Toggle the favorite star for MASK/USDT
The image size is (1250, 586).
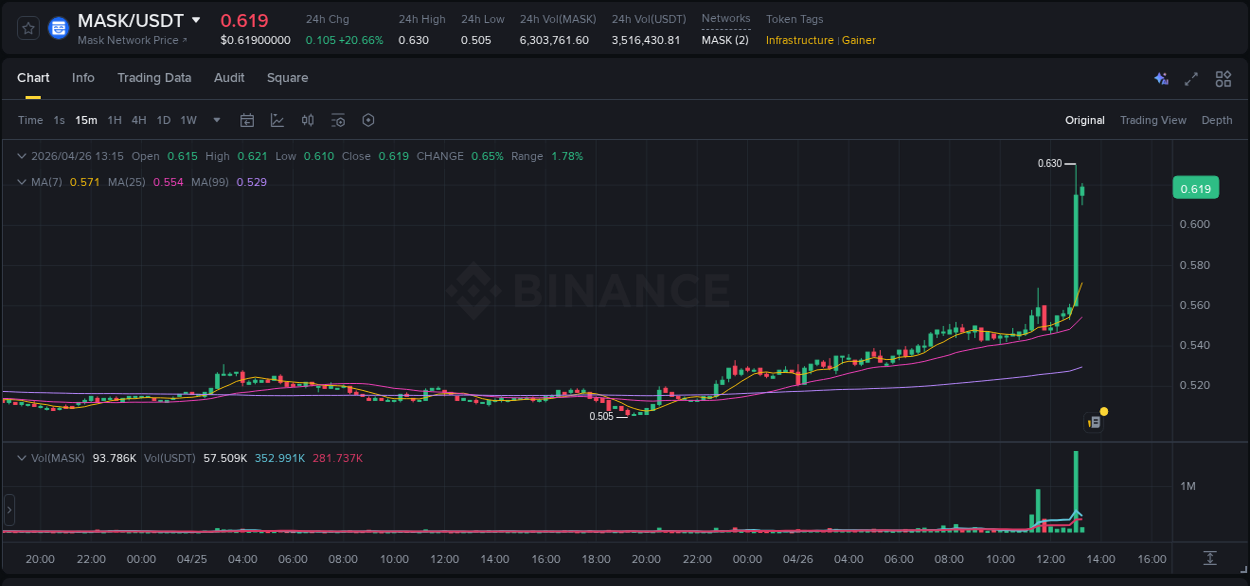click(x=27, y=27)
